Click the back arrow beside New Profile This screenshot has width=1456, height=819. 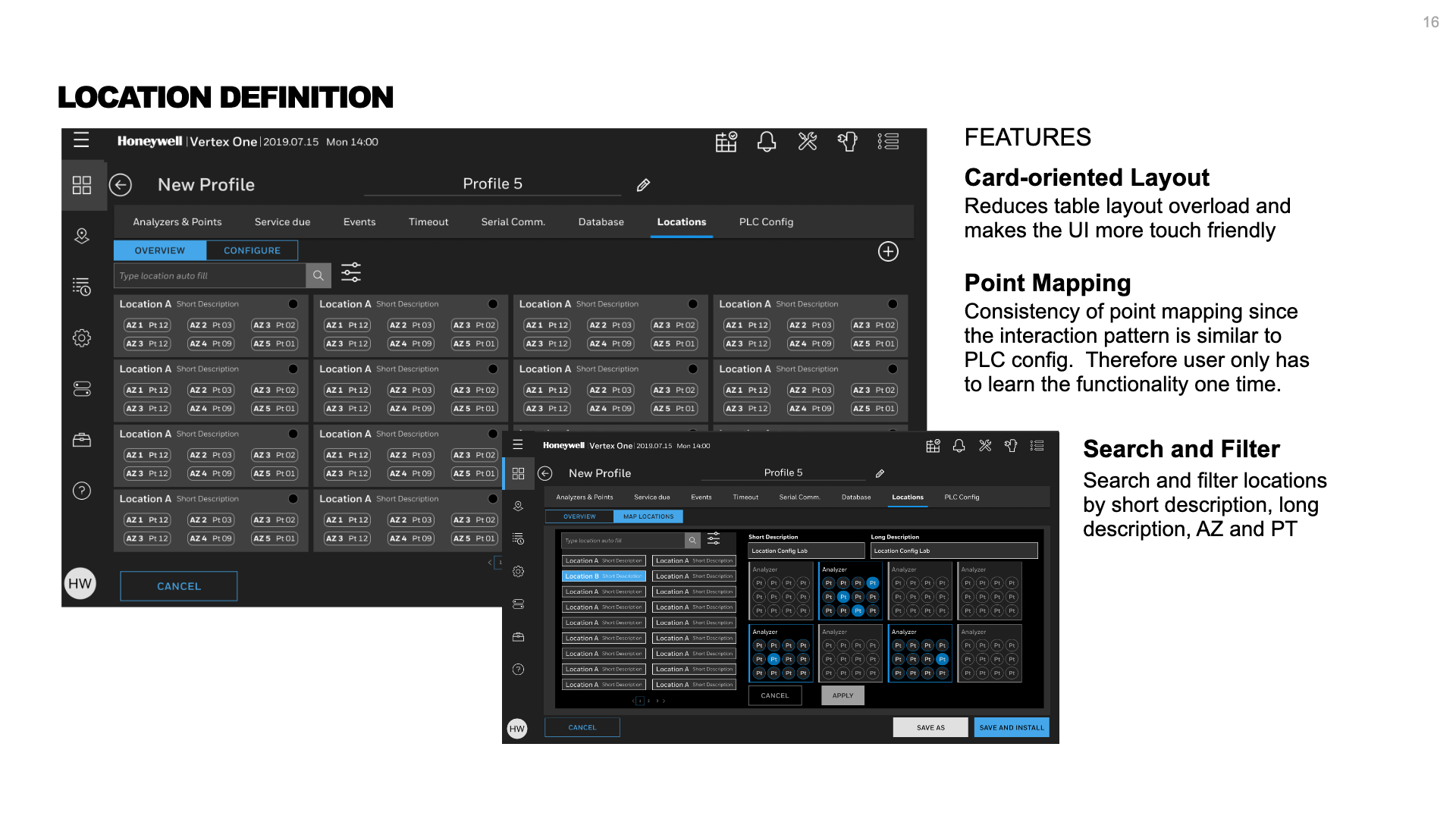121,185
